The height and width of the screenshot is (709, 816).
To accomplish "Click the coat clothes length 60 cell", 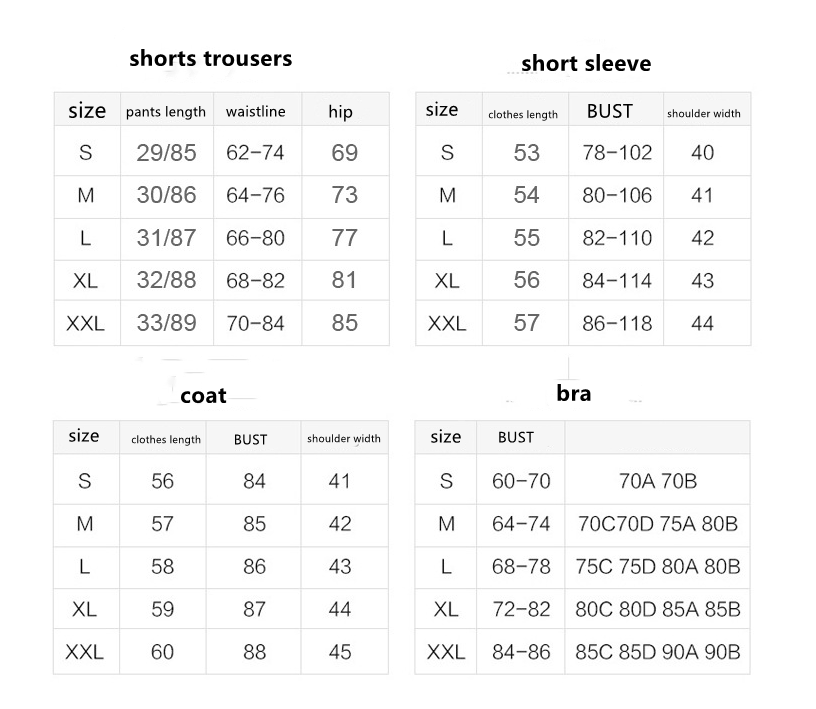I will (162, 652).
